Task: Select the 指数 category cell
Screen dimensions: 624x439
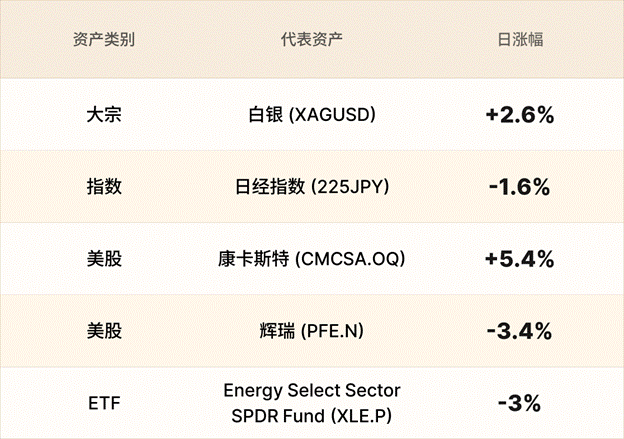Action: coord(104,187)
